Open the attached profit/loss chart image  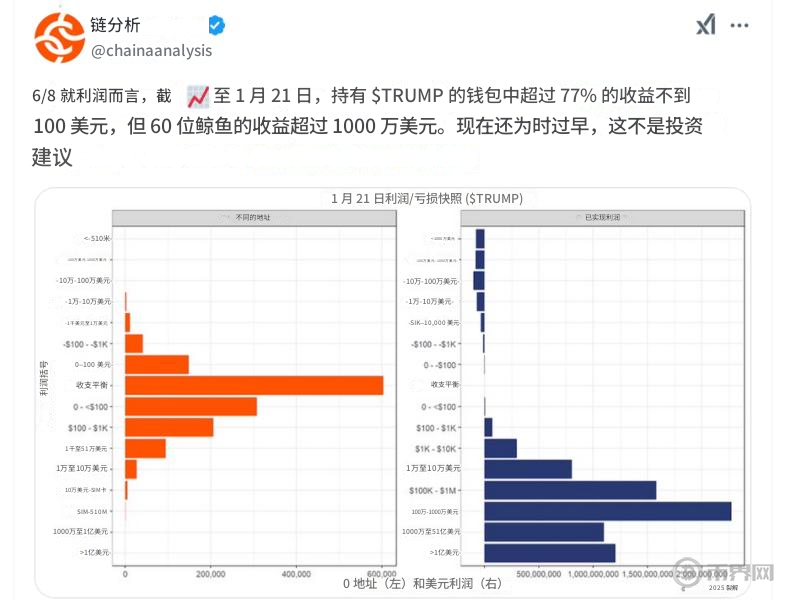click(x=392, y=393)
